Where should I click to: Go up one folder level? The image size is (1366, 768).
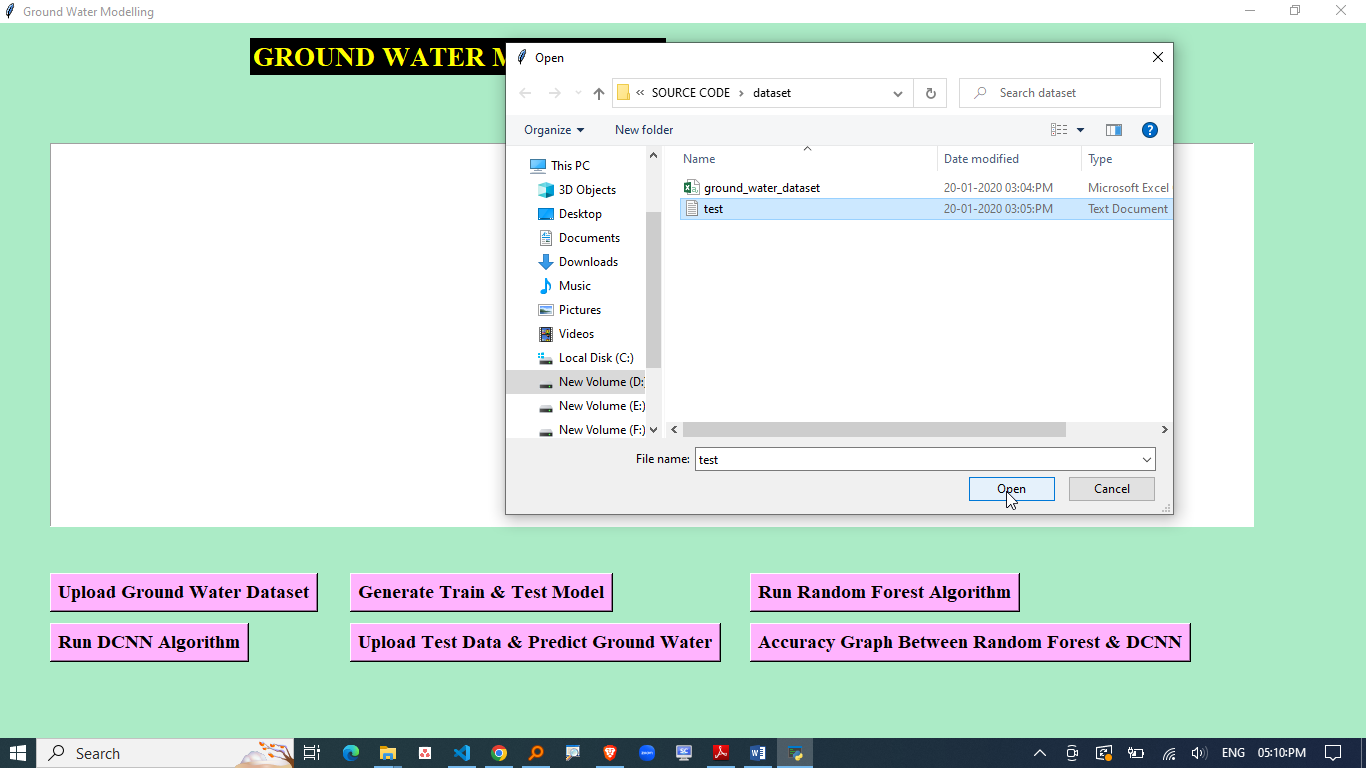(x=598, y=93)
